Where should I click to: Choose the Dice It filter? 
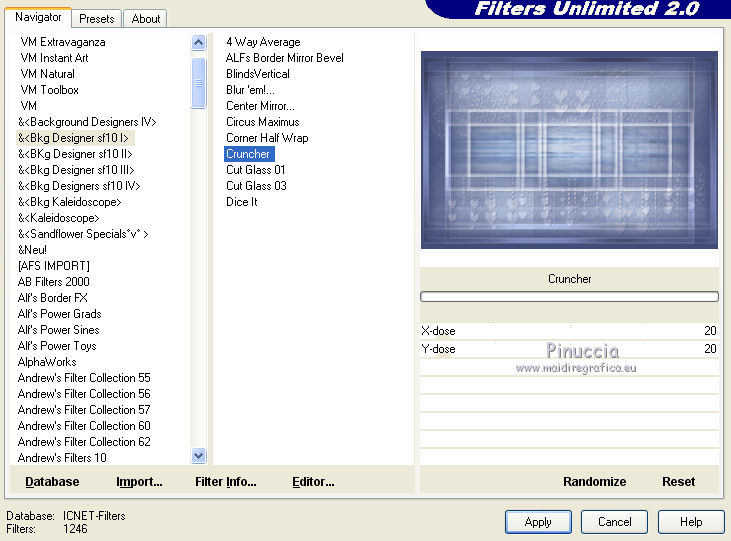click(x=241, y=202)
